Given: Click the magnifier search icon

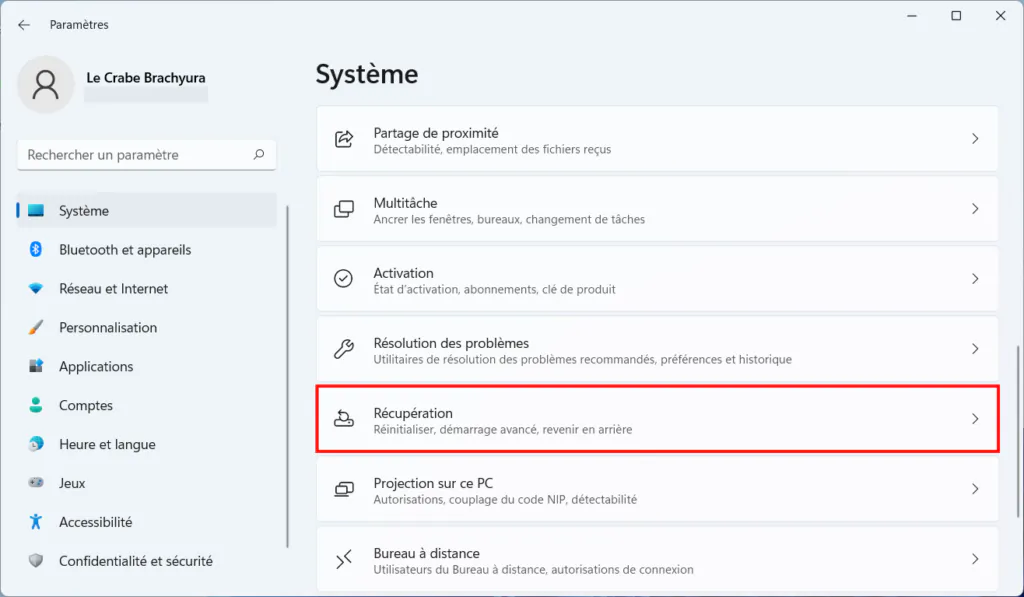Looking at the screenshot, I should pyautogui.click(x=259, y=155).
